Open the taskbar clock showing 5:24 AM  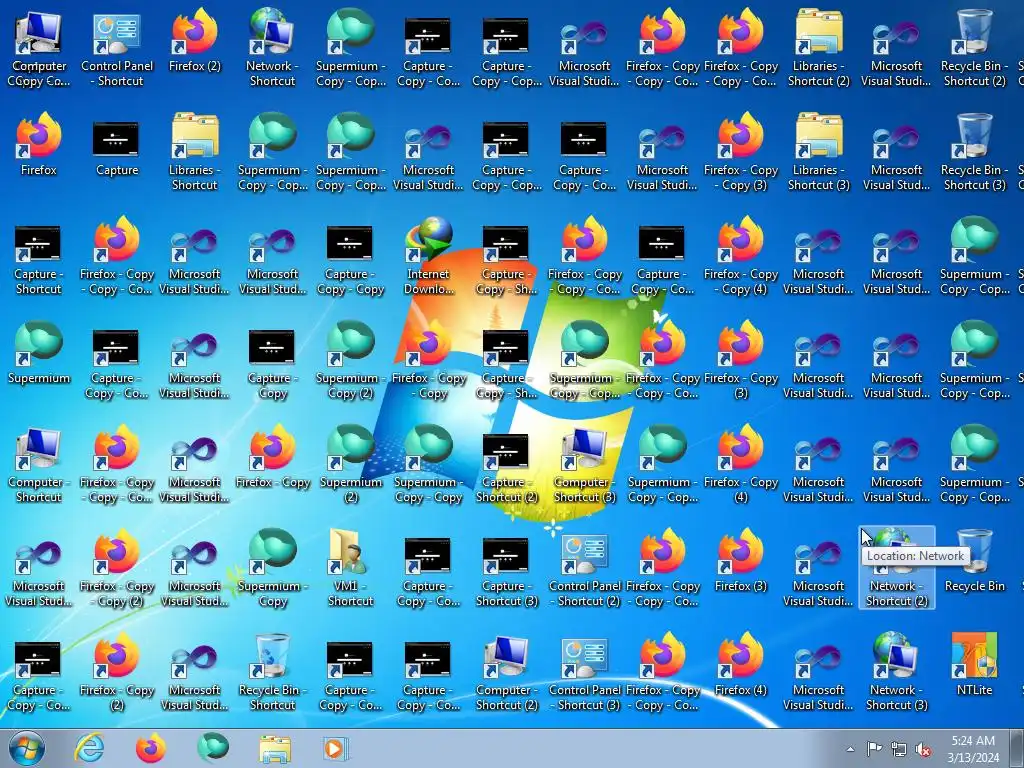[x=973, y=749]
